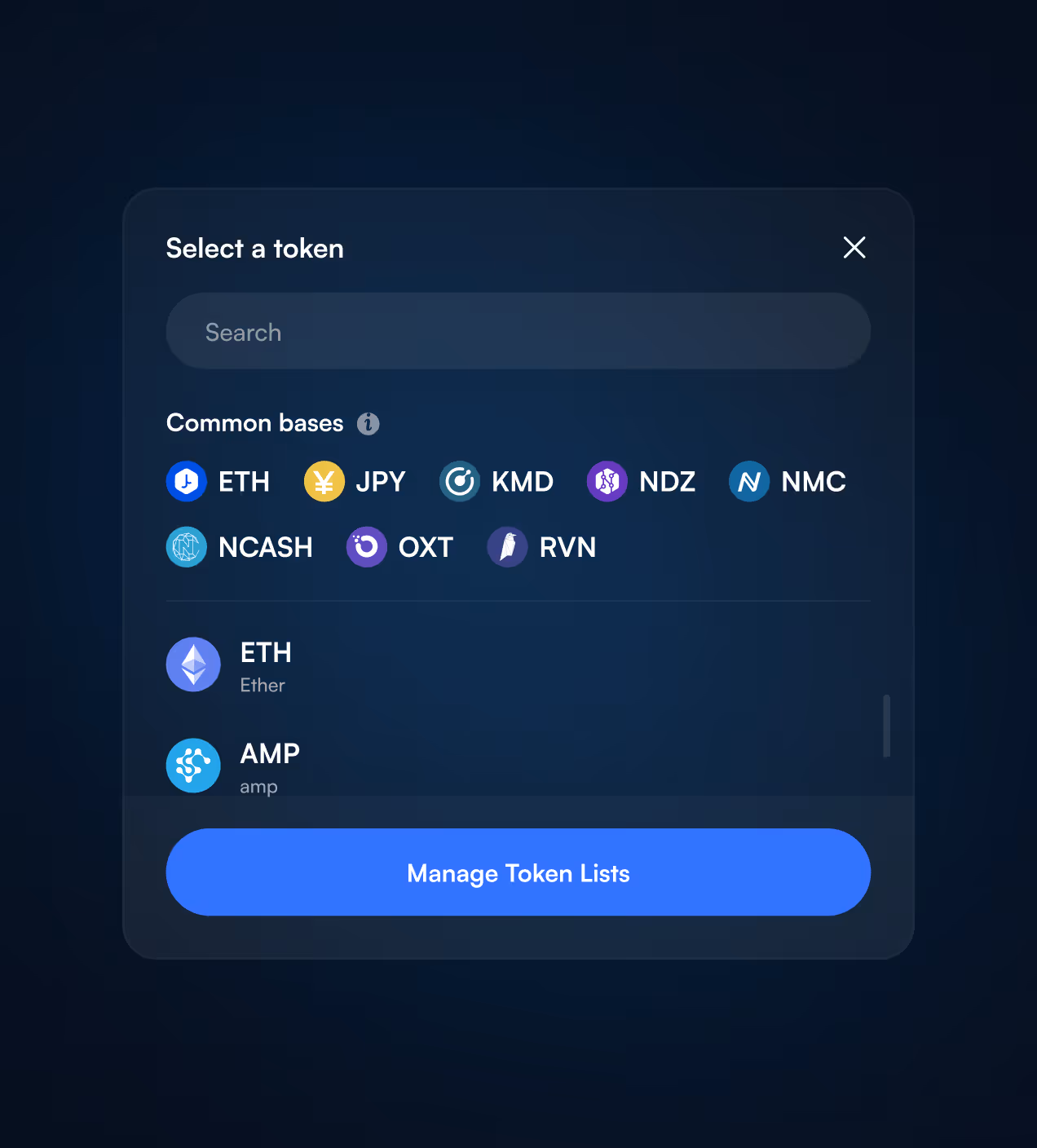1037x1148 pixels.
Task: Select the OXT Orchid token icon
Action: (366, 547)
